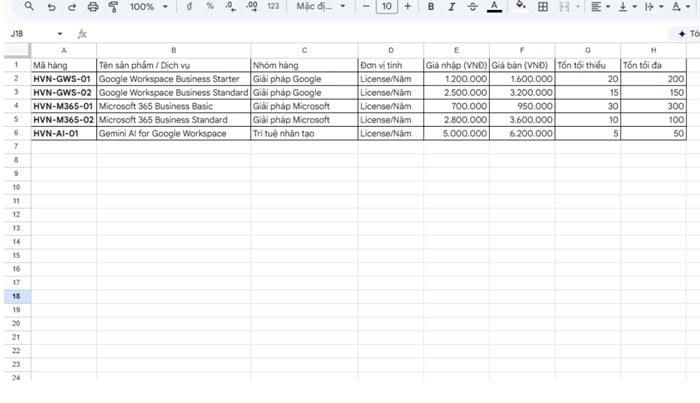Toggle bold formatting
The height and width of the screenshot is (403, 700).
(x=431, y=7)
